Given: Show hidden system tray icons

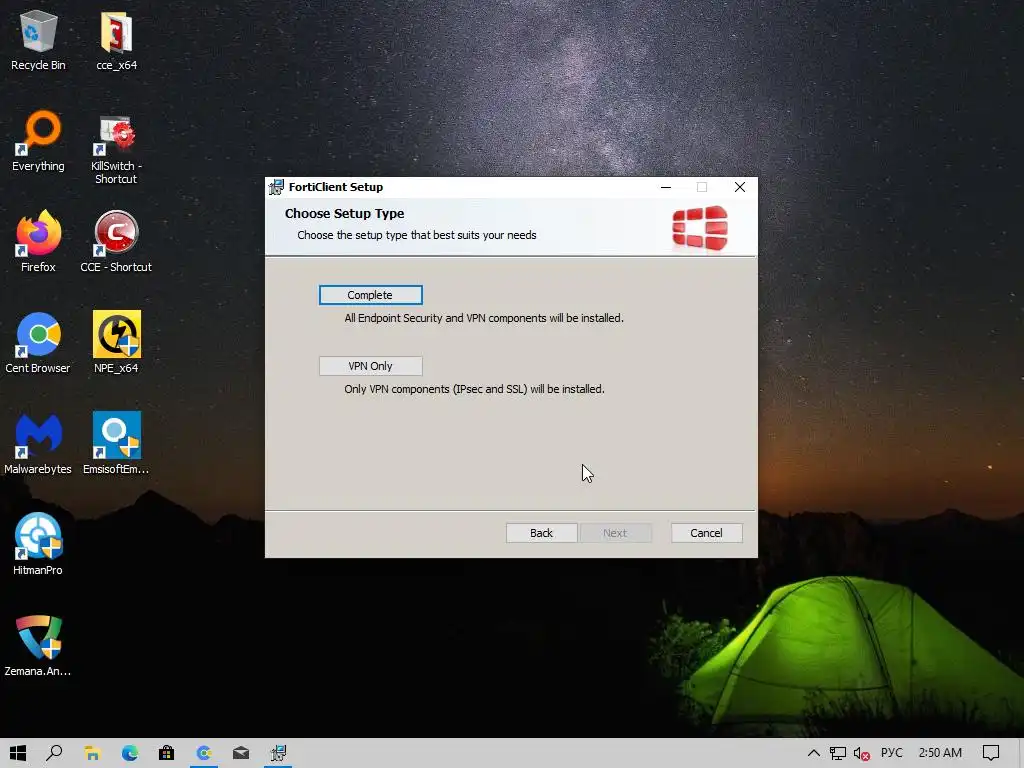Looking at the screenshot, I should click(x=814, y=753).
